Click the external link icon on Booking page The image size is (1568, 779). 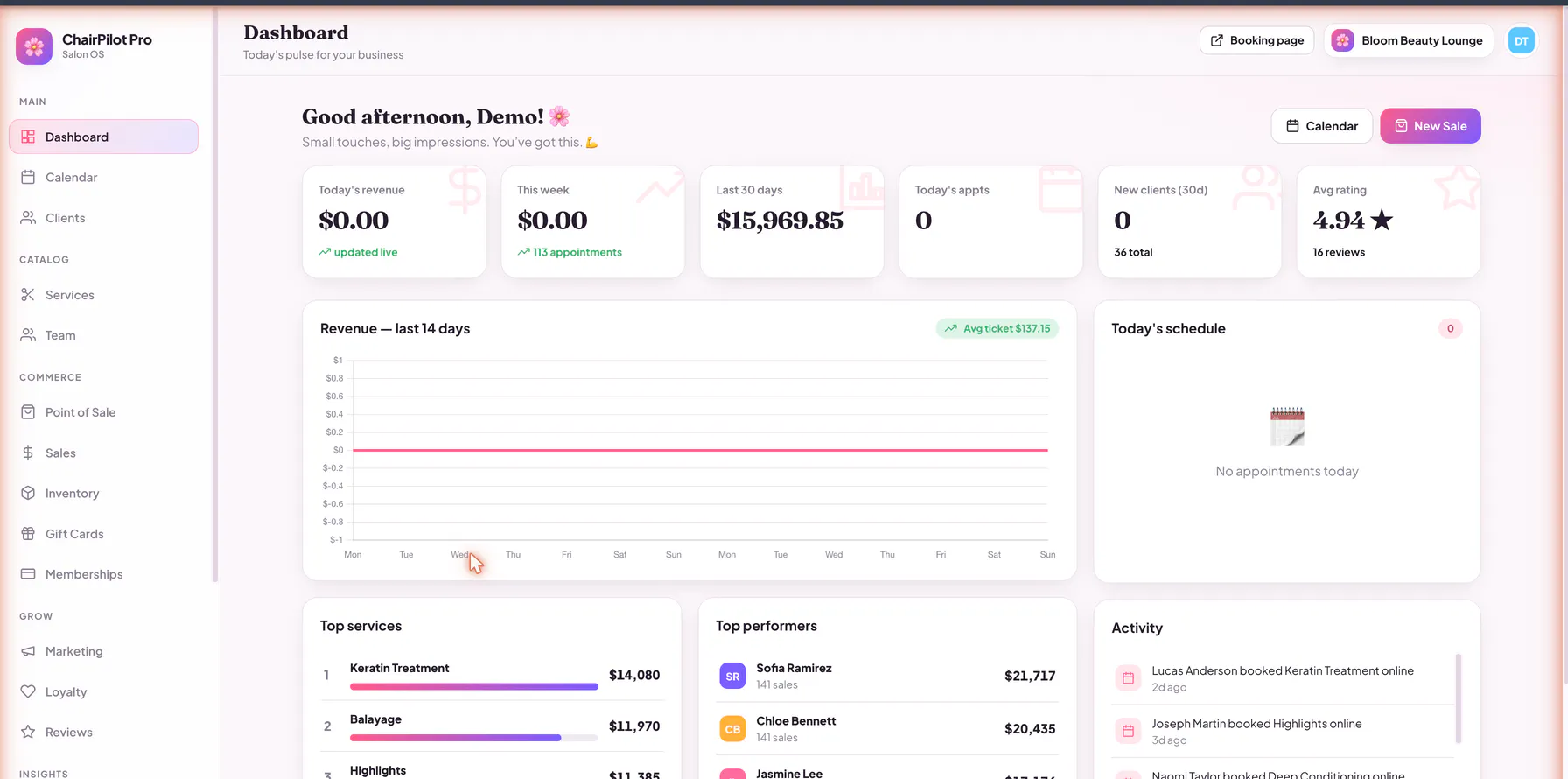[1216, 40]
